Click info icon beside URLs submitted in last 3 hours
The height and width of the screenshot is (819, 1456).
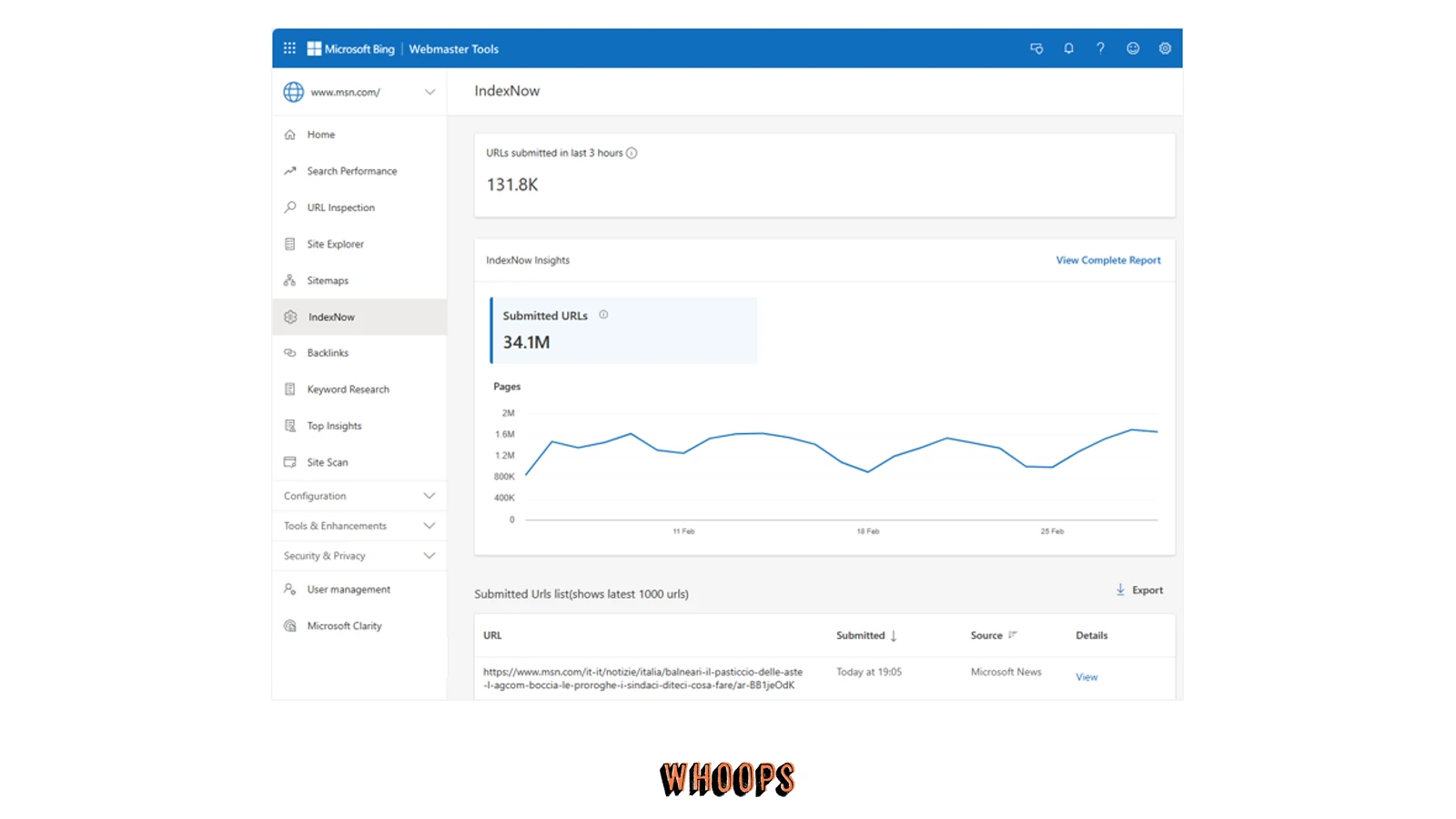point(632,153)
